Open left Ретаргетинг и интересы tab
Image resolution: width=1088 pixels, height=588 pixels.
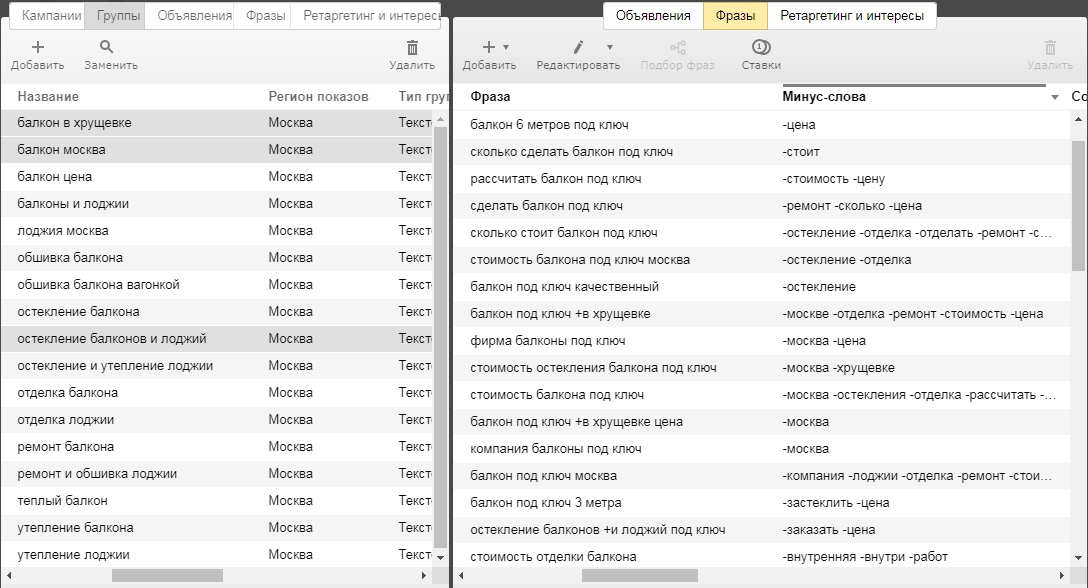[x=366, y=15]
